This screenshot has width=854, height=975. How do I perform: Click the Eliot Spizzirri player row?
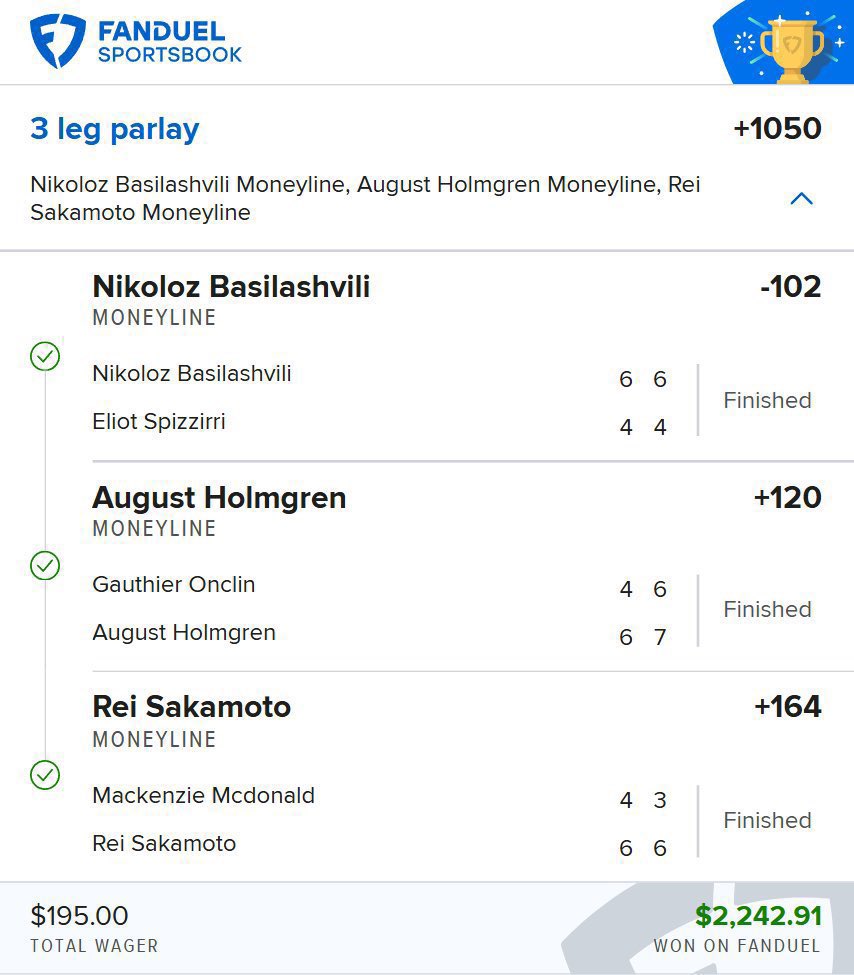tap(159, 421)
